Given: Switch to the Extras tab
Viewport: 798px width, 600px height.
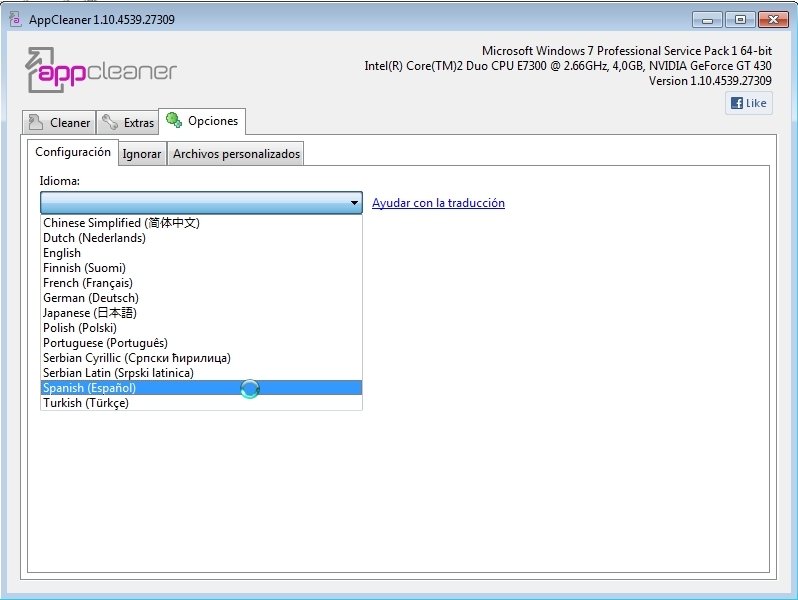Looking at the screenshot, I should (127, 123).
